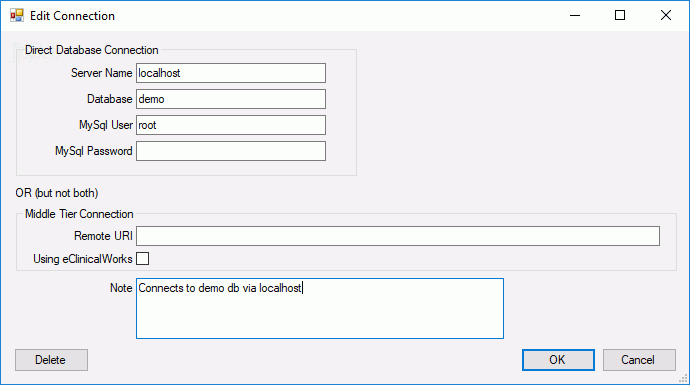Tick the Using eClinicalWorks checkbox

tap(143, 259)
